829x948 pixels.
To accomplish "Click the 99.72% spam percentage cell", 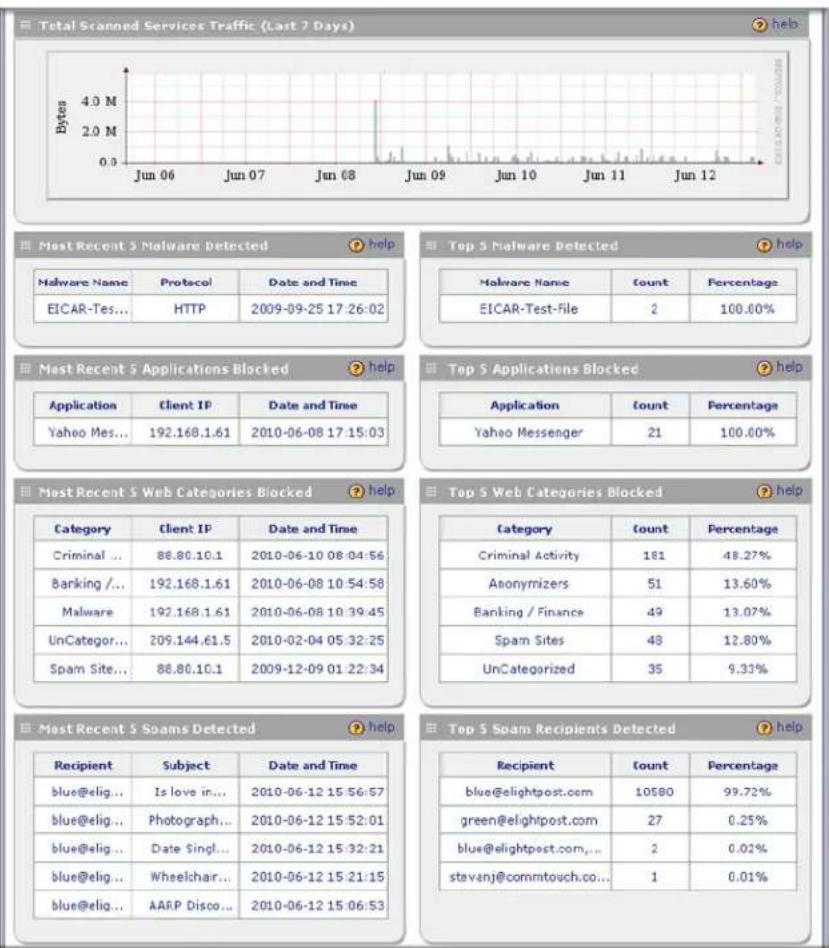I will coord(747,792).
